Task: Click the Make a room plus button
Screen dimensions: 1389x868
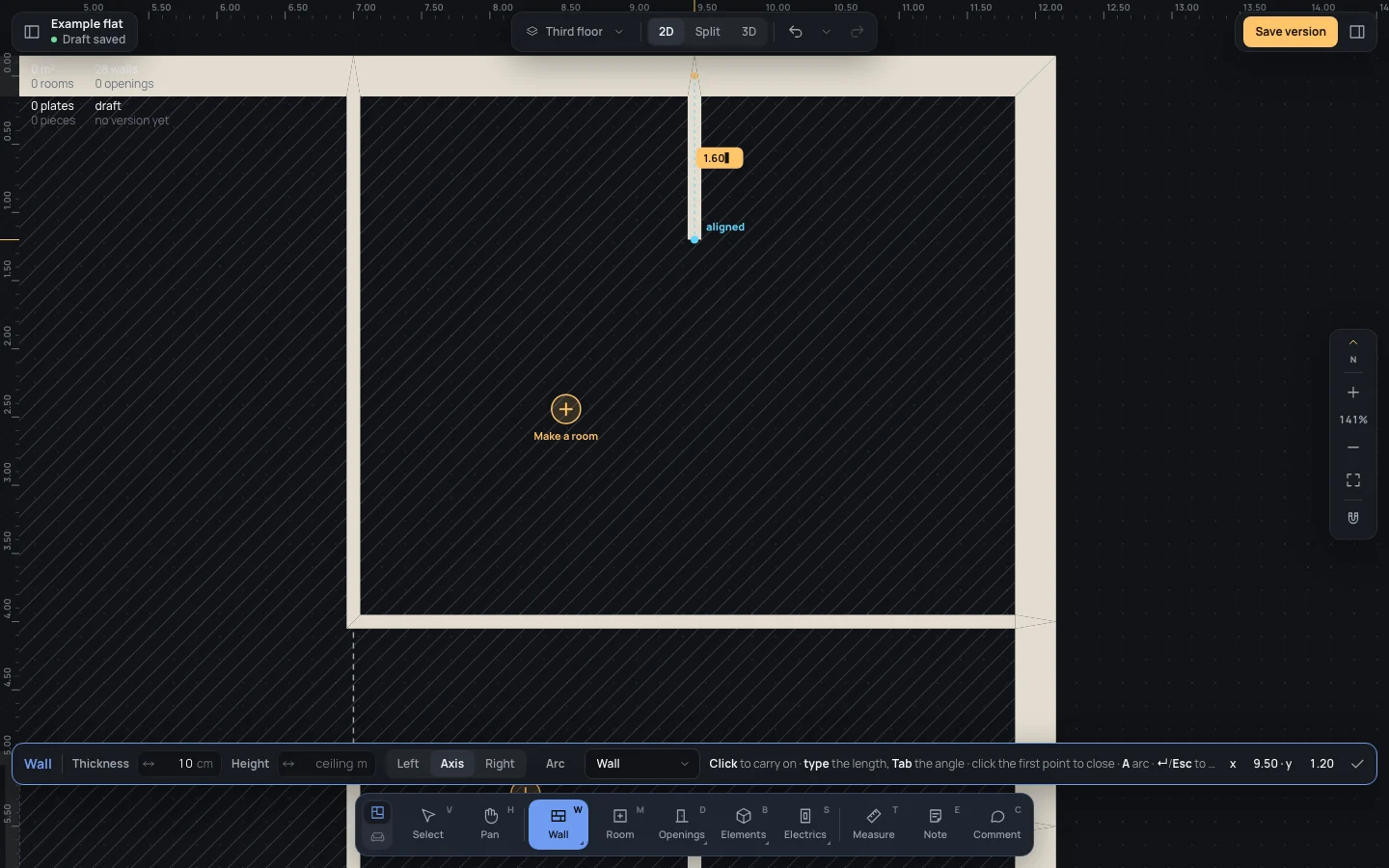Action: 566,409
